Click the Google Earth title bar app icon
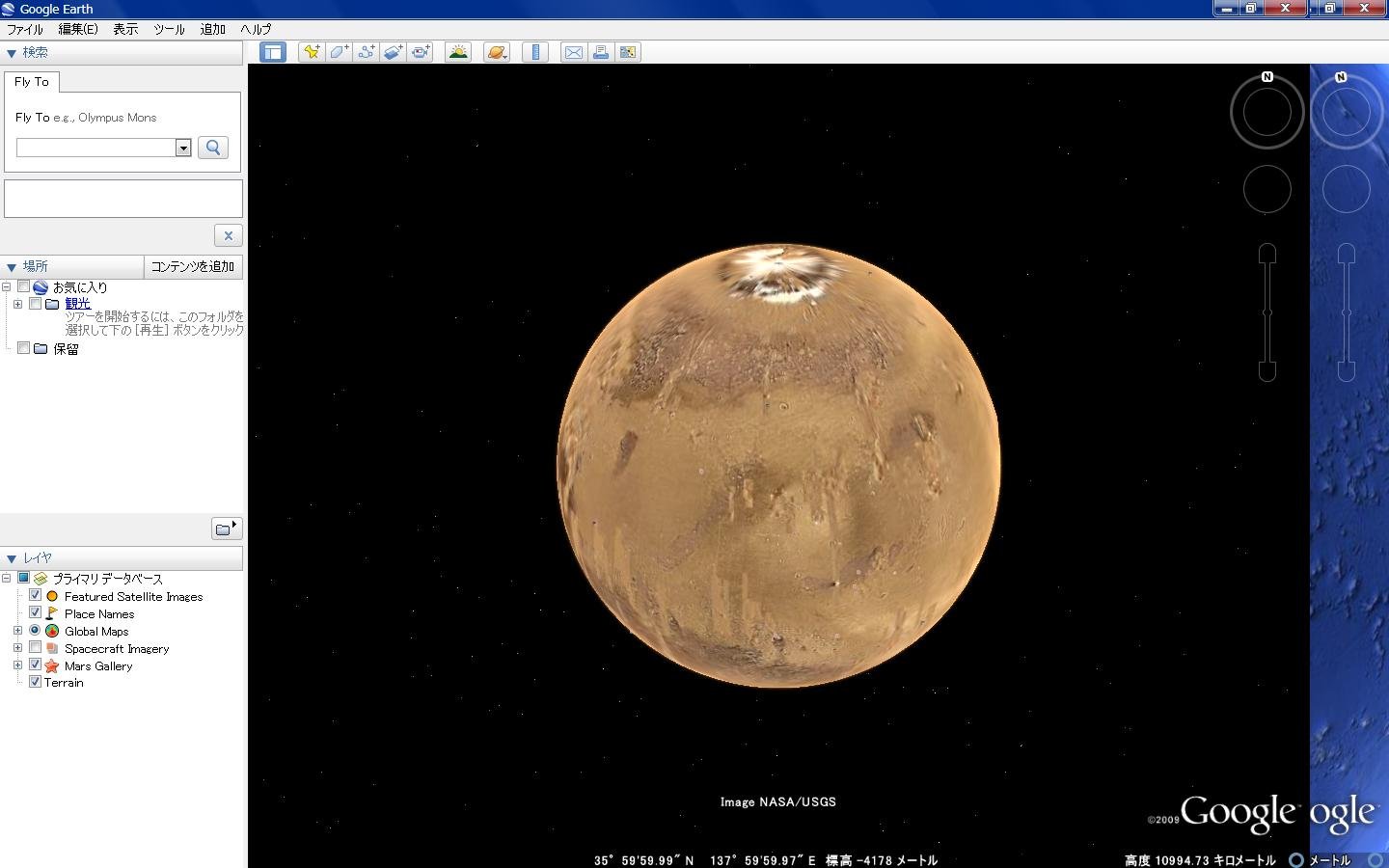Image resolution: width=1389 pixels, height=868 pixels. 9,9
